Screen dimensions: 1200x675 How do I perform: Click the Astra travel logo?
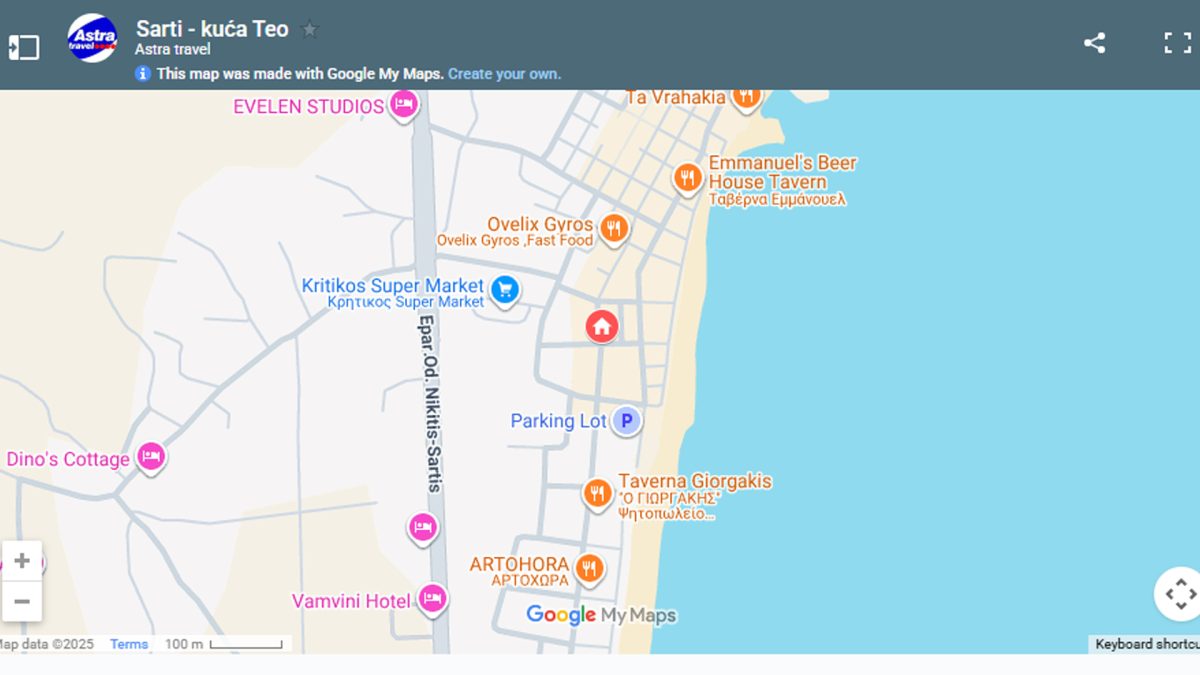[x=92, y=38]
